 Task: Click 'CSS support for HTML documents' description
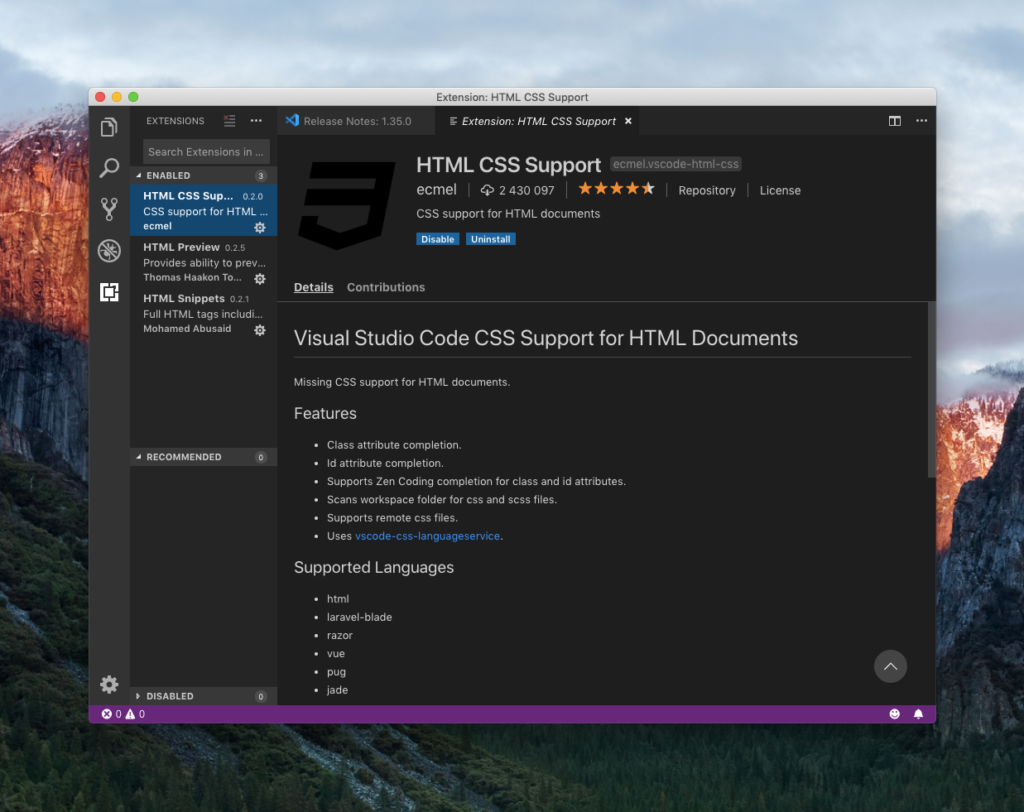pyautogui.click(x=508, y=214)
